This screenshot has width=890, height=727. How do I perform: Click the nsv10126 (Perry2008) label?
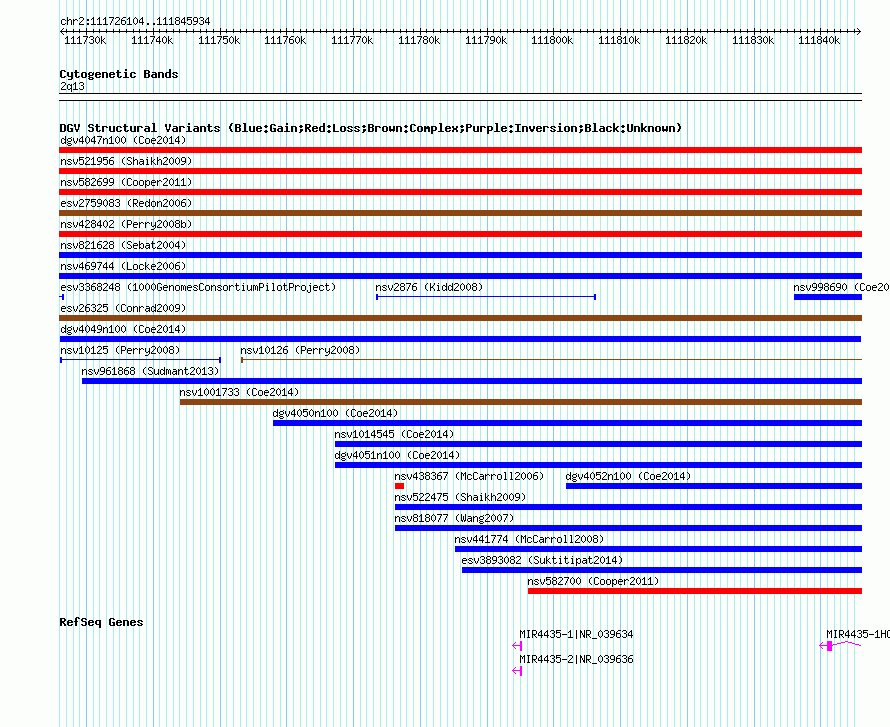300,350
